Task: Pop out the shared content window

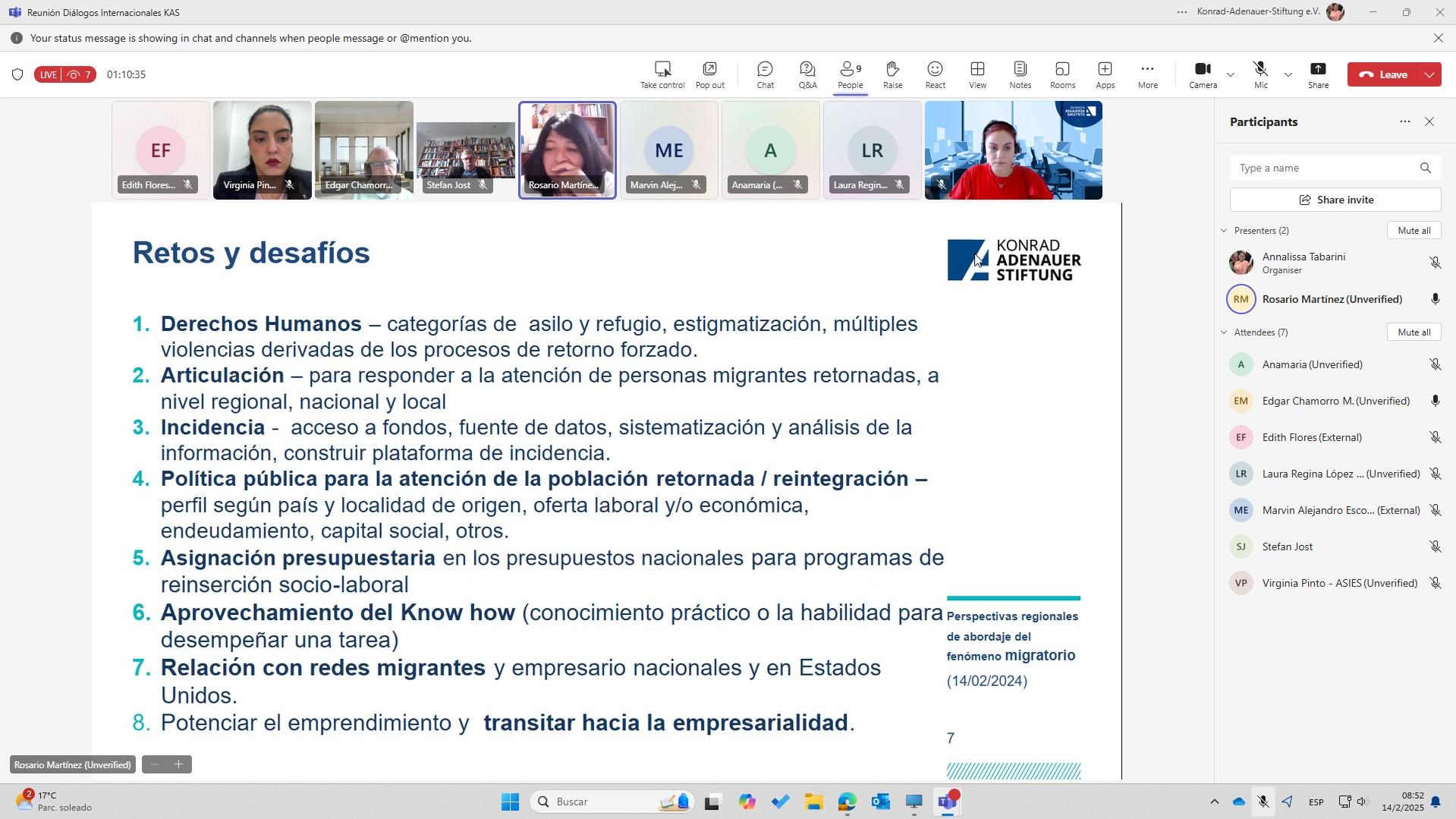Action: [x=709, y=74]
